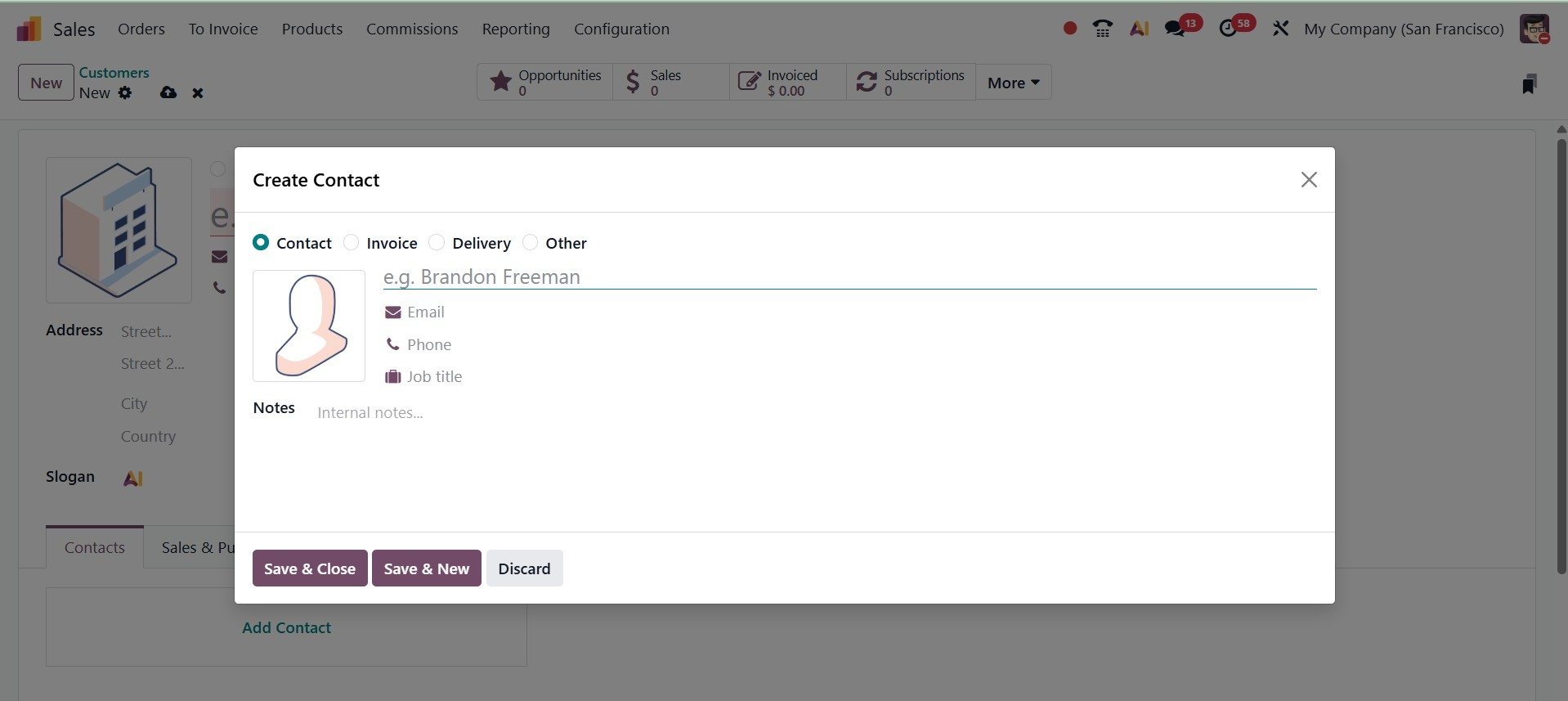This screenshot has width=1568, height=701.
Task: Open the Opportunities stat button
Action: tap(545, 83)
